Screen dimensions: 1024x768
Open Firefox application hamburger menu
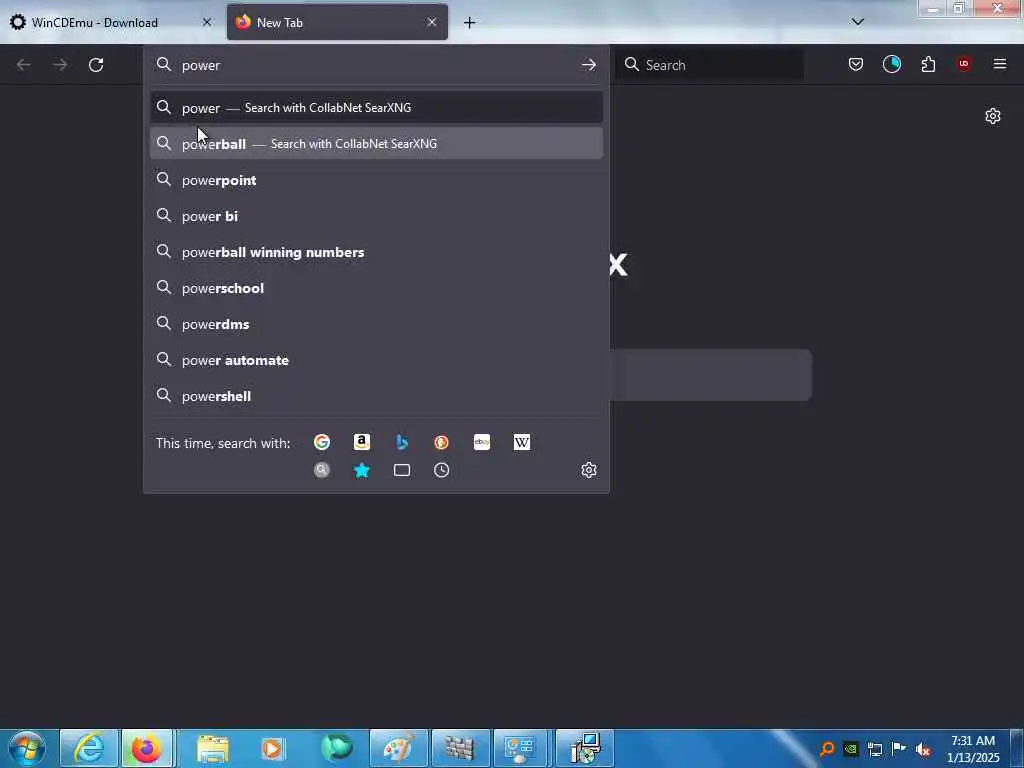tap(1000, 64)
